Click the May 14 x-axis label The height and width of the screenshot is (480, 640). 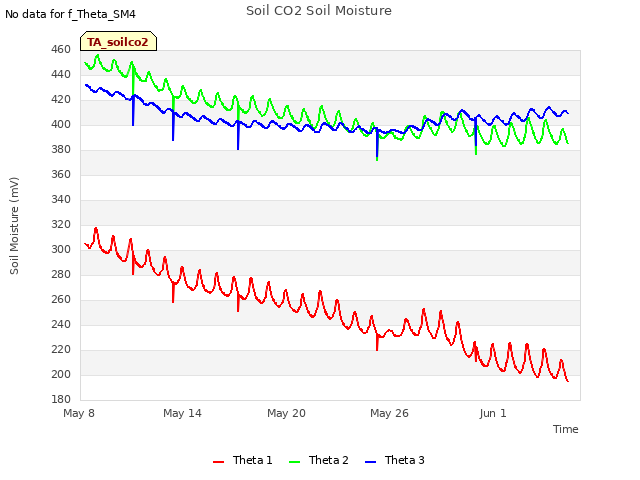(x=182, y=413)
